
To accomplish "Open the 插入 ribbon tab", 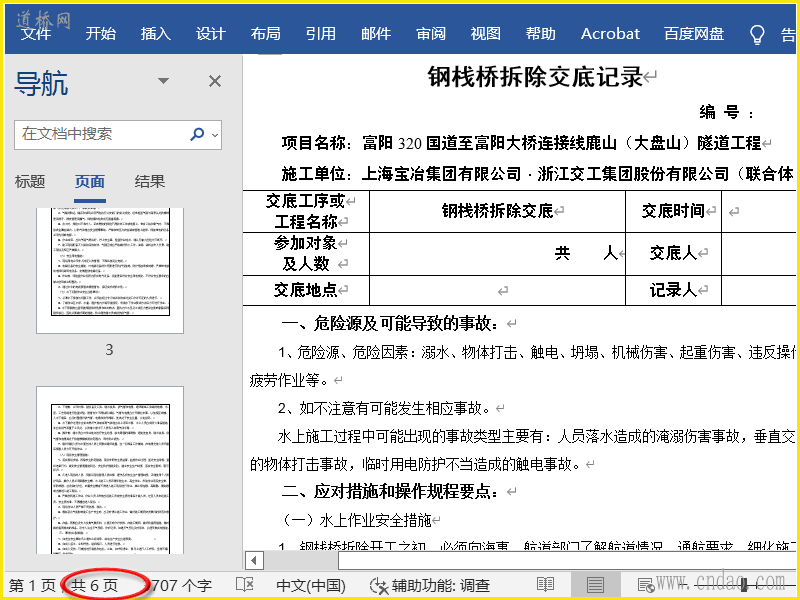I will [156, 34].
